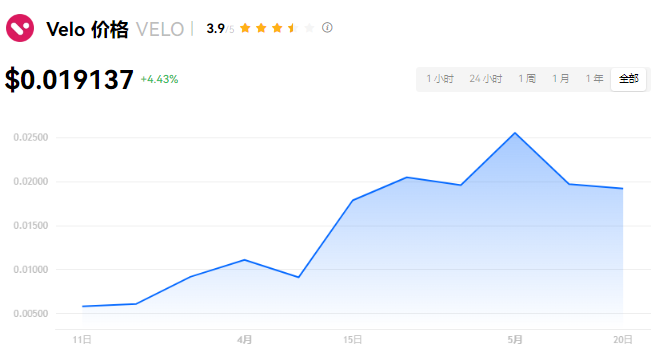The height and width of the screenshot is (362, 664).
Task: Click the first orange rating star
Action: click(x=245, y=28)
